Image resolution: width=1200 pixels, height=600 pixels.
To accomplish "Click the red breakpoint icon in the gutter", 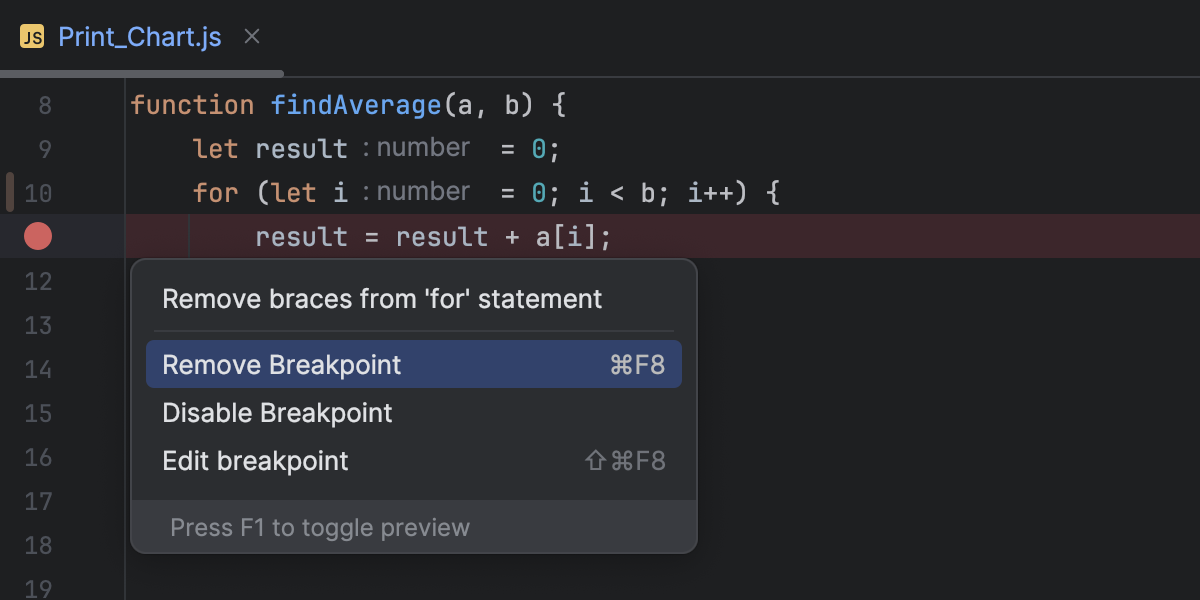I will pos(36,236).
